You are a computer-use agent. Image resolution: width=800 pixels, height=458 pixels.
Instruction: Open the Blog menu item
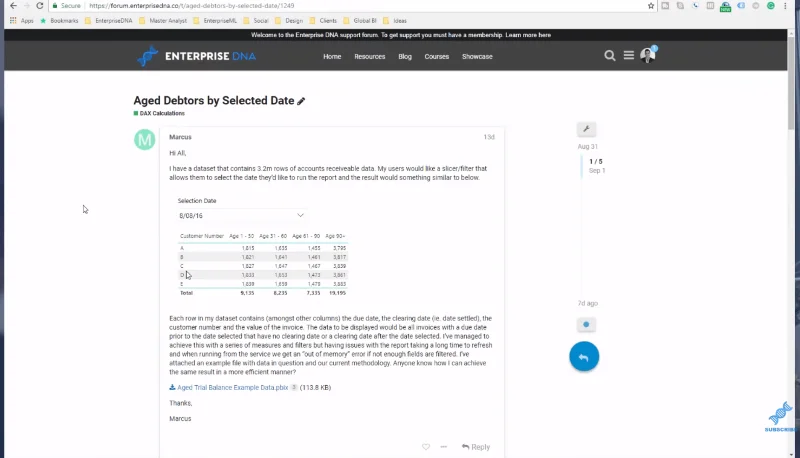(x=405, y=57)
